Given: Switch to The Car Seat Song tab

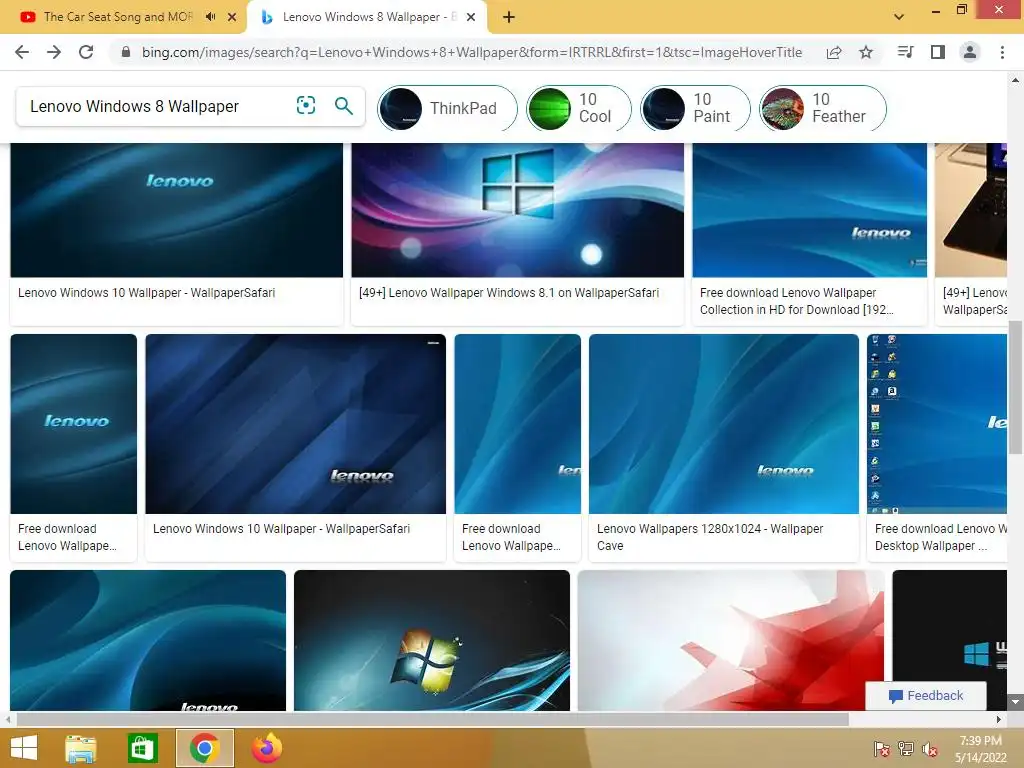Looking at the screenshot, I should click(x=119, y=17).
